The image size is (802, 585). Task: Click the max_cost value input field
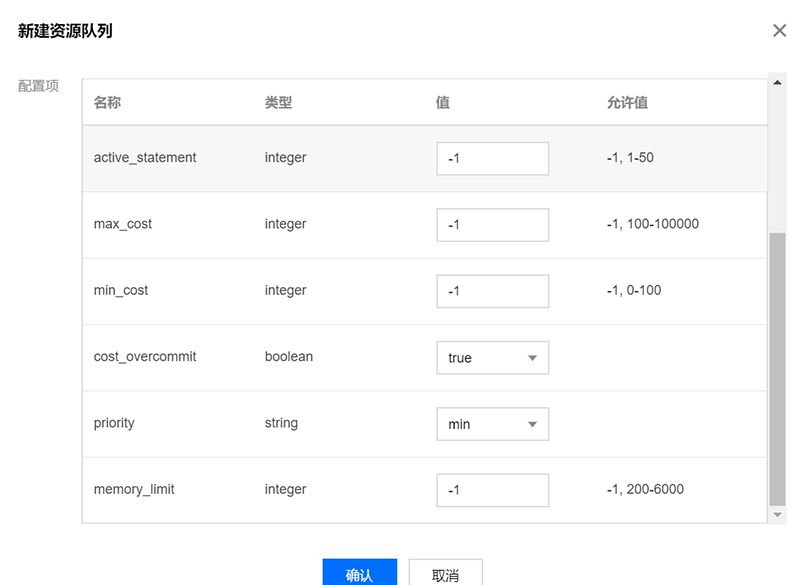tap(493, 225)
